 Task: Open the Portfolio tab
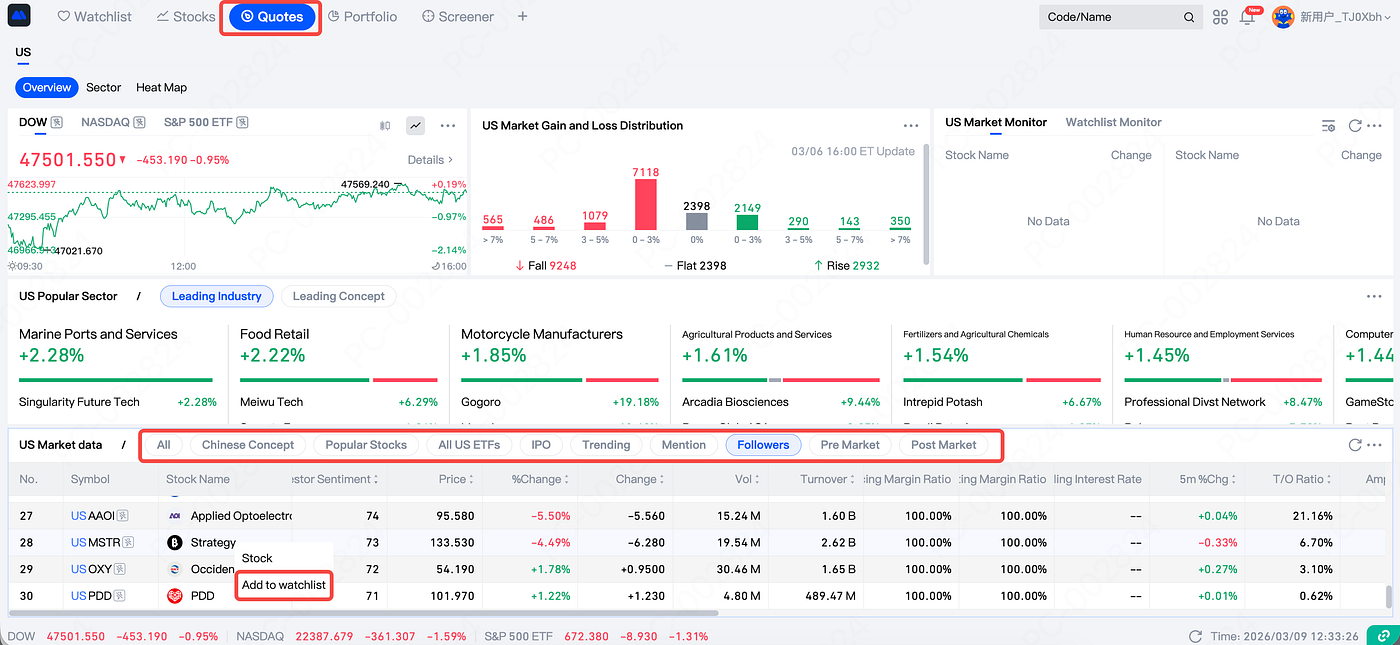(362, 17)
